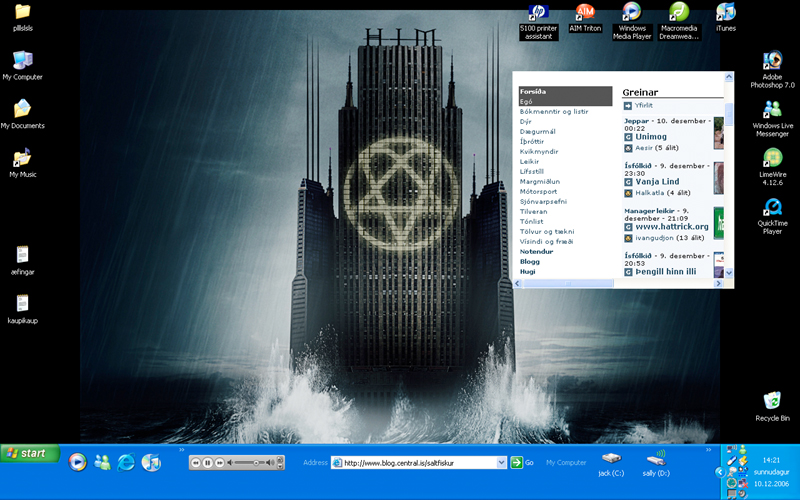Launch LimeWire 4.12.6 from the desktop
Viewport: 800px width, 500px height.
click(x=772, y=167)
